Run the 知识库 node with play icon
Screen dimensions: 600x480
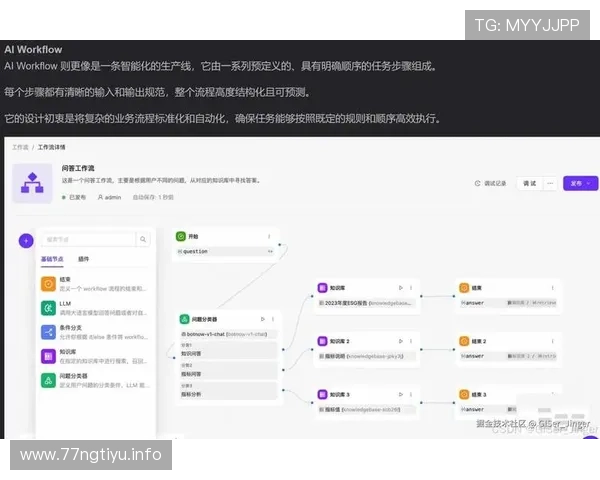coord(401,287)
